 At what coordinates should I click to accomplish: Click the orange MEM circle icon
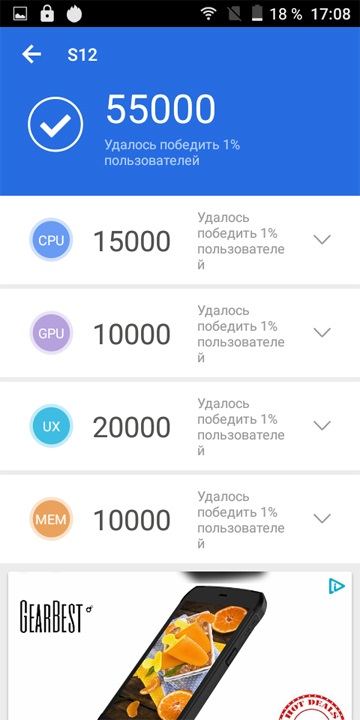(51, 519)
